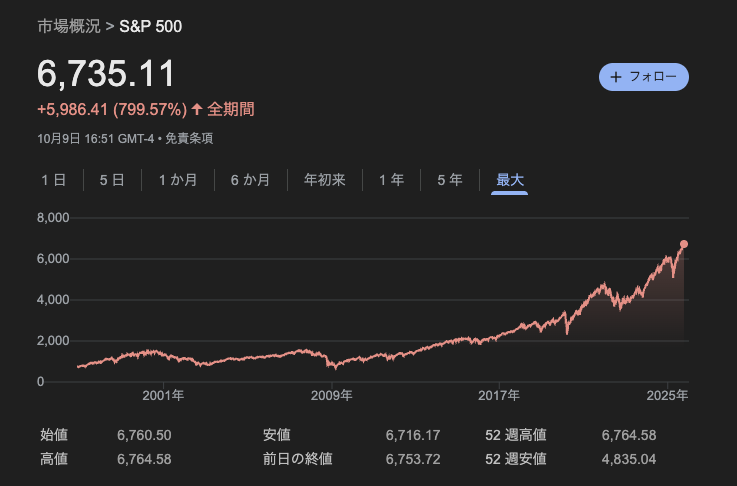Click the endpoint dot on the chart line
The width and height of the screenshot is (737, 486).
pyautogui.click(x=684, y=244)
